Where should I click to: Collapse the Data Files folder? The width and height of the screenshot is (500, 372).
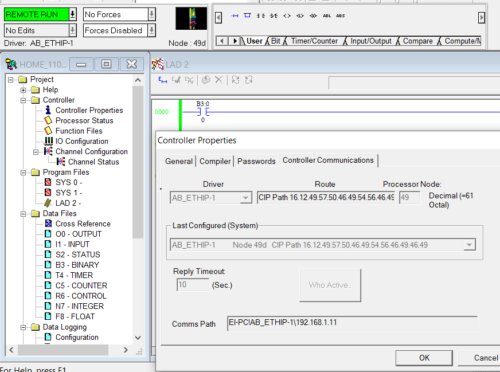coord(23,214)
